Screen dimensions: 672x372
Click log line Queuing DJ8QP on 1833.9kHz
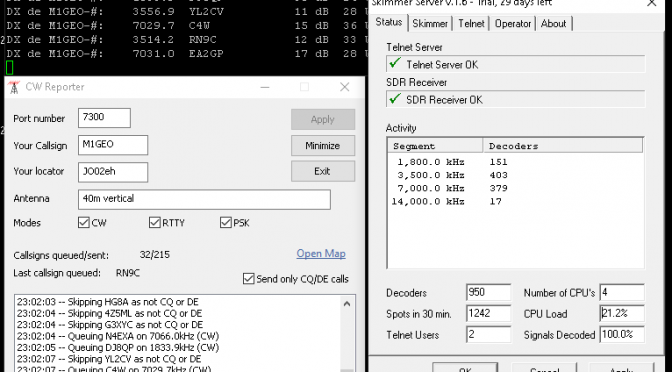pos(118,348)
